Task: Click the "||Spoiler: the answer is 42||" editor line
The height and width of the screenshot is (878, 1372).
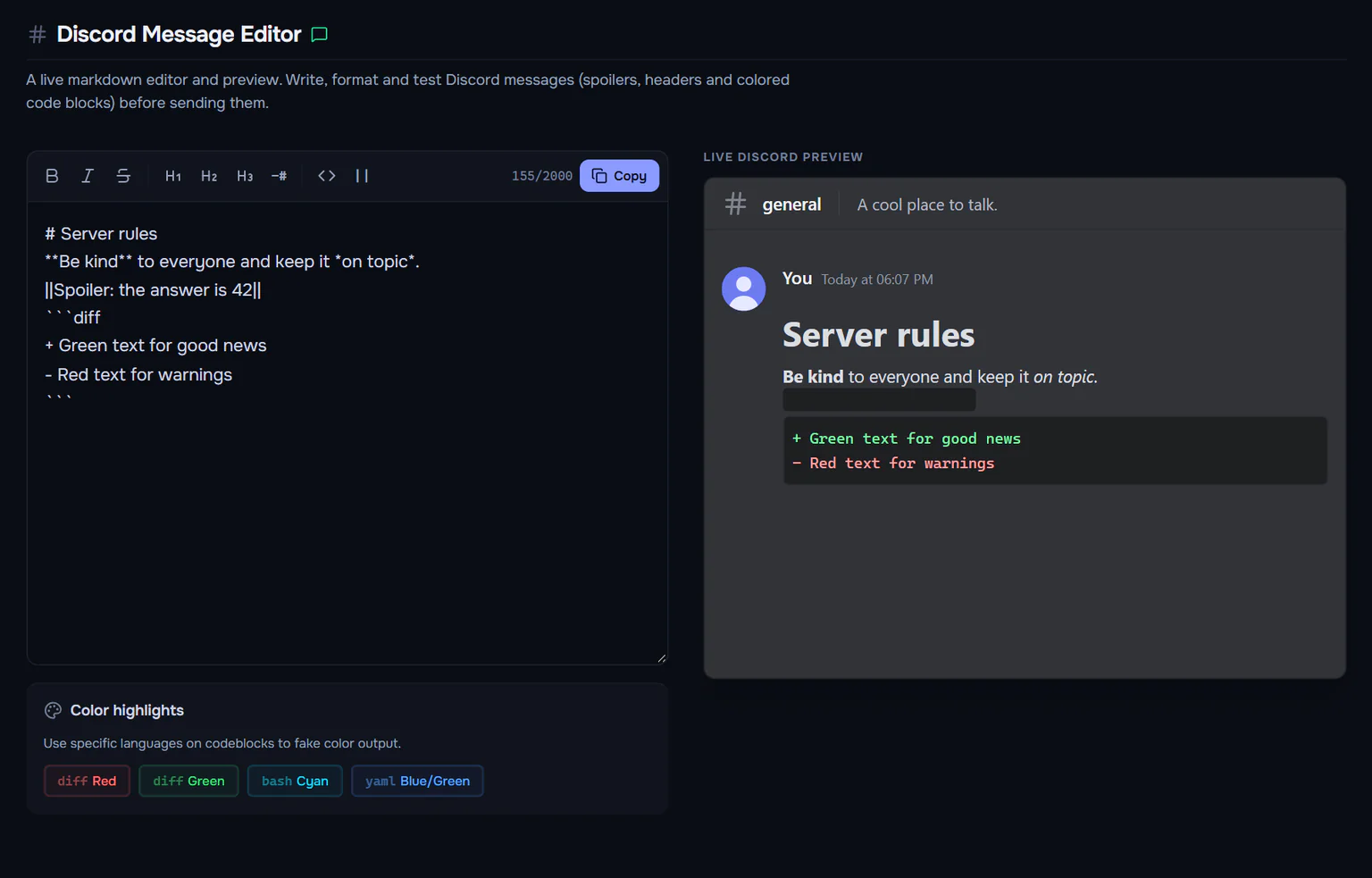Action: point(153,290)
